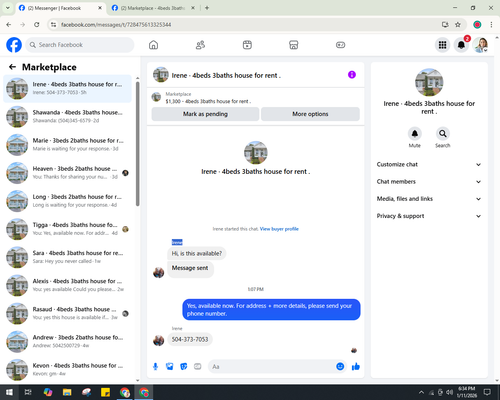This screenshot has width=500, height=400.
Task: Open Tigga's 4beds 3baths conversation
Action: (67, 229)
